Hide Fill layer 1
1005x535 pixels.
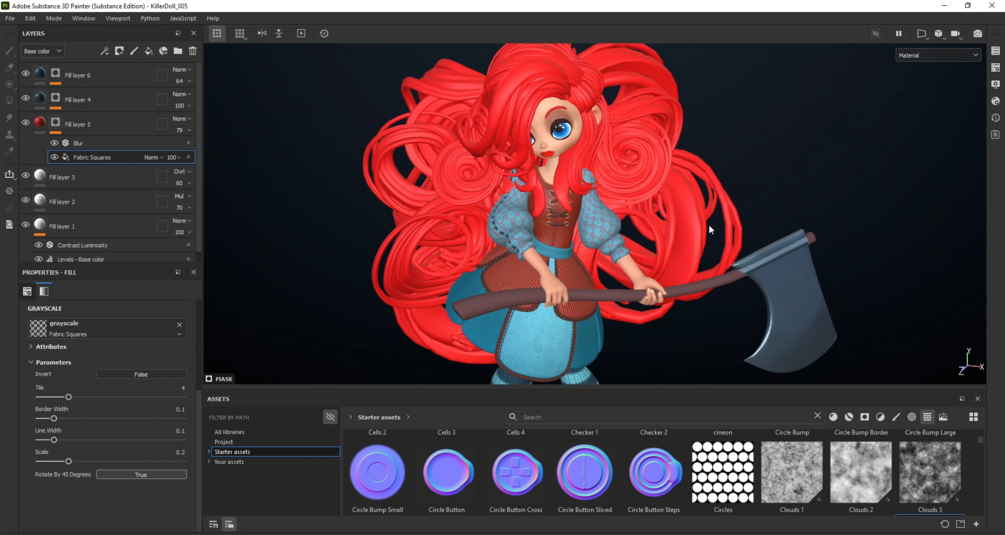point(26,224)
